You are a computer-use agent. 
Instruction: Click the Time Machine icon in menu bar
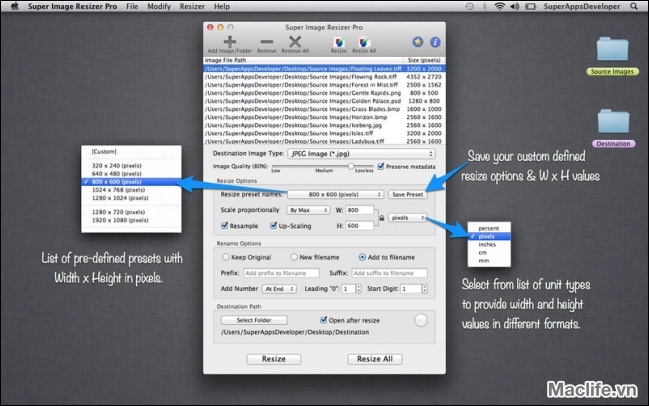(x=469, y=6)
